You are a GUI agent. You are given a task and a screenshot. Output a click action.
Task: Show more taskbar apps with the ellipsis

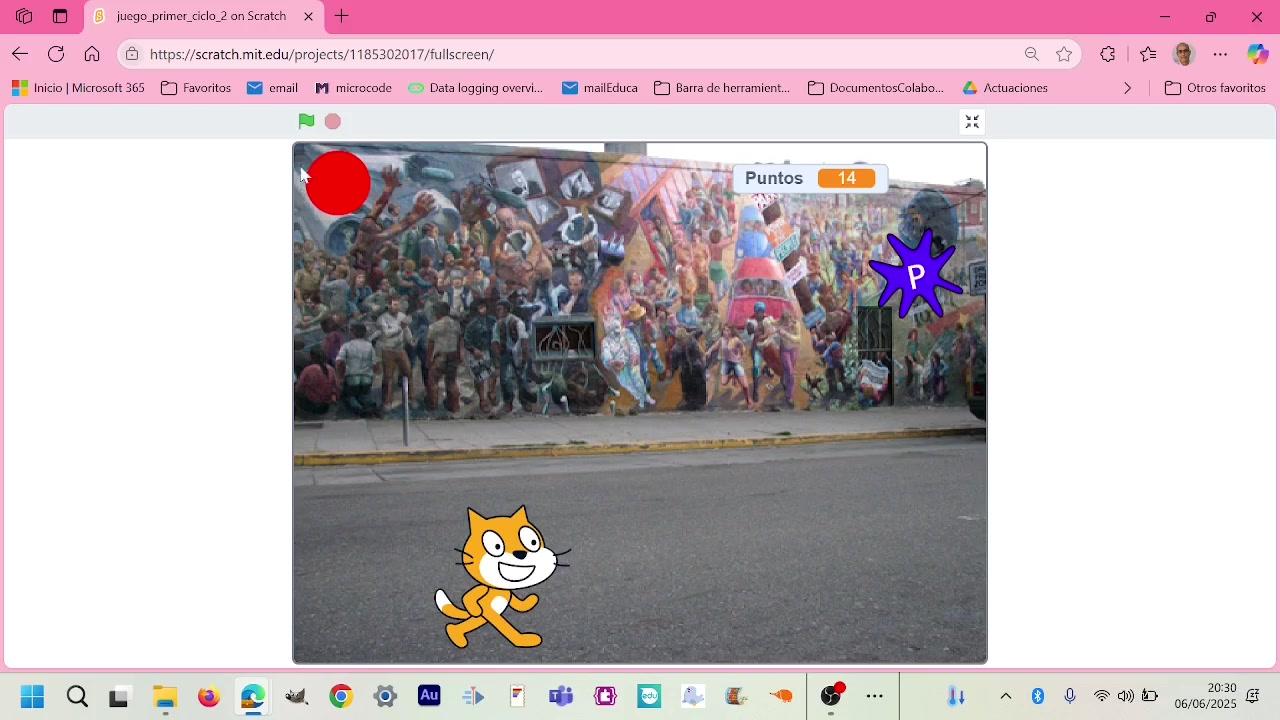(x=875, y=696)
